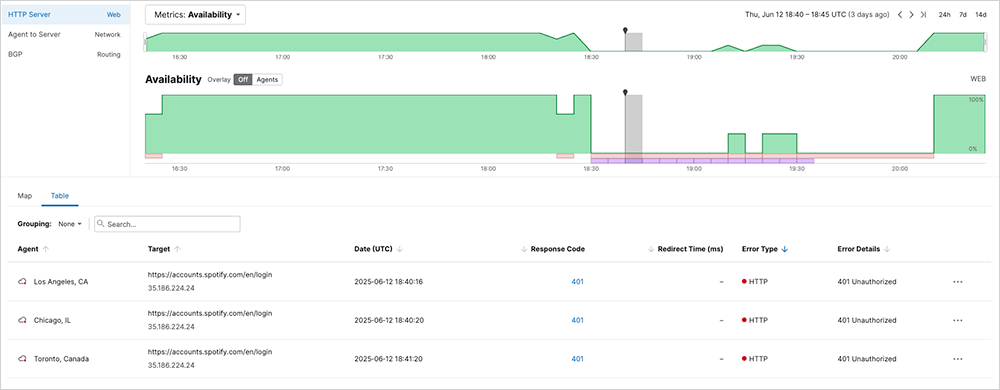Click the Los Angeles, CA agent name
Image resolution: width=1000 pixels, height=390 pixels.
click(61, 282)
